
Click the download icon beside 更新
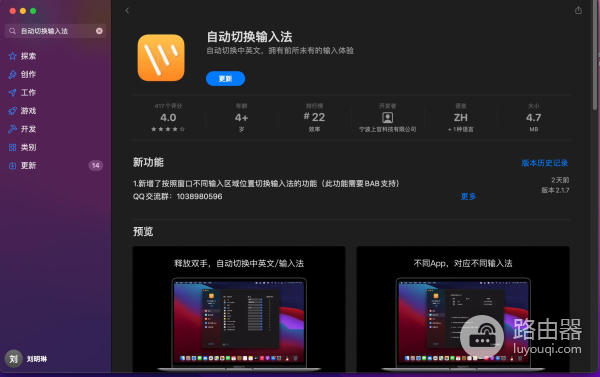pyautogui.click(x=13, y=165)
